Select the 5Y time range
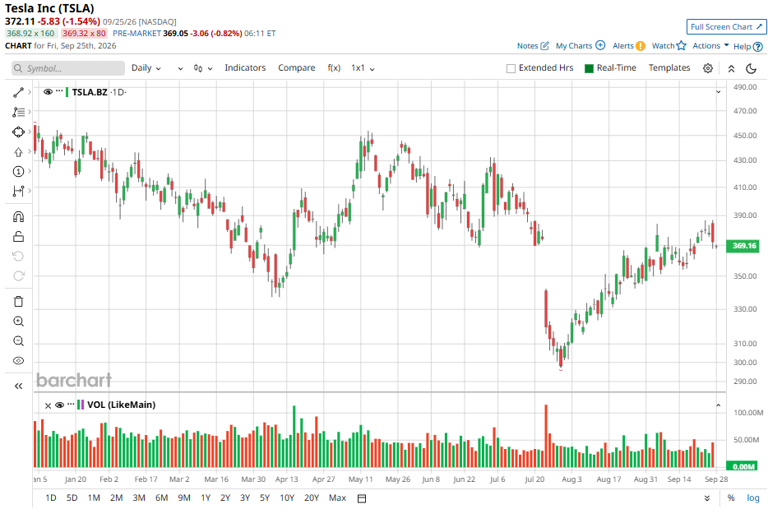 point(265,498)
